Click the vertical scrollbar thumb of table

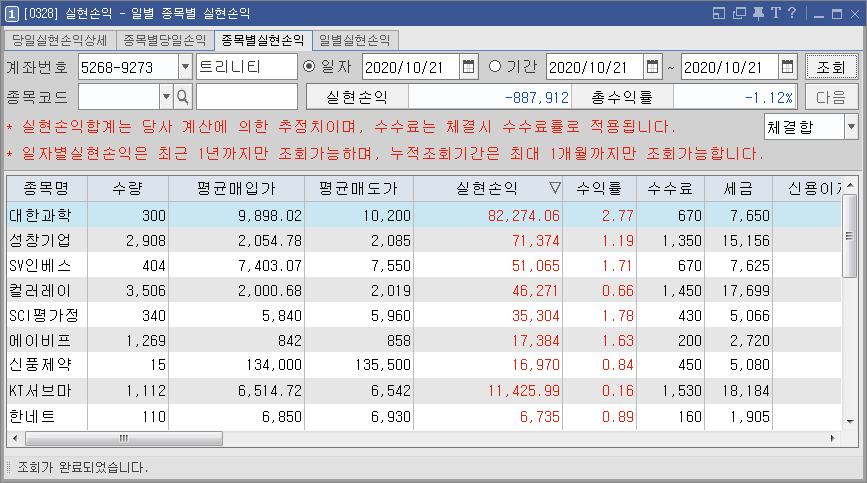pos(849,236)
